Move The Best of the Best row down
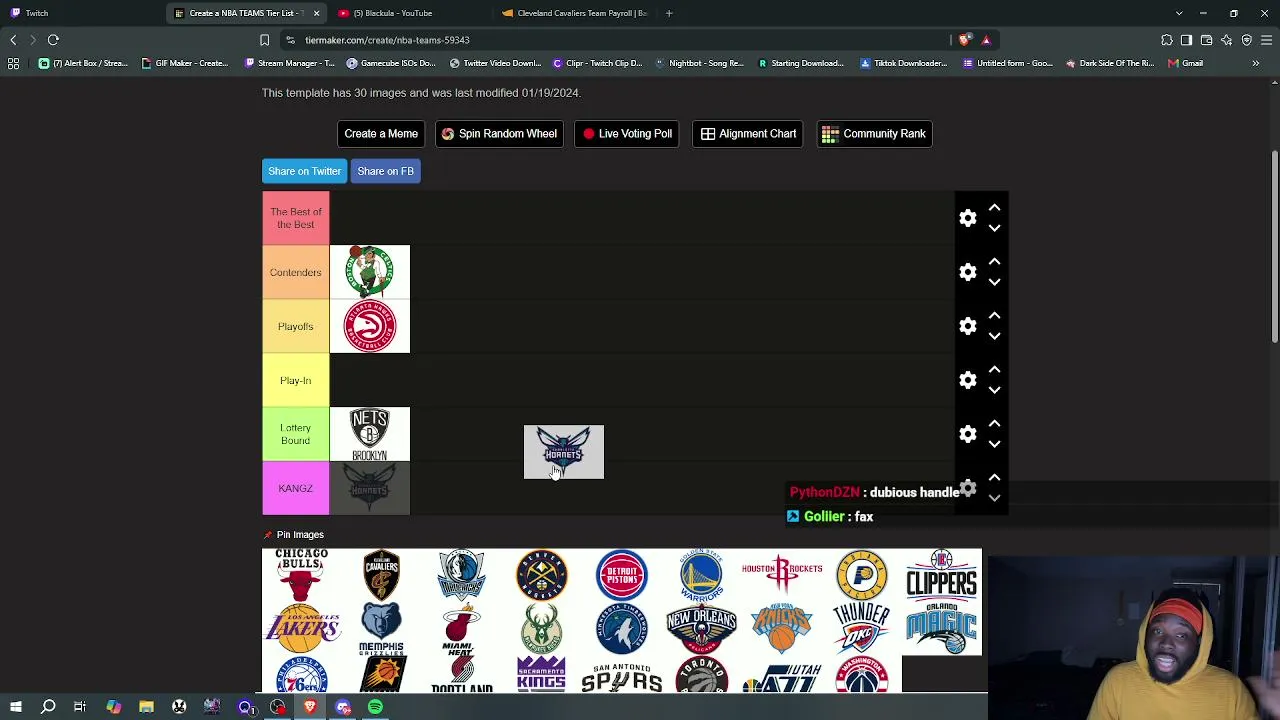1280x720 pixels. pos(994,228)
